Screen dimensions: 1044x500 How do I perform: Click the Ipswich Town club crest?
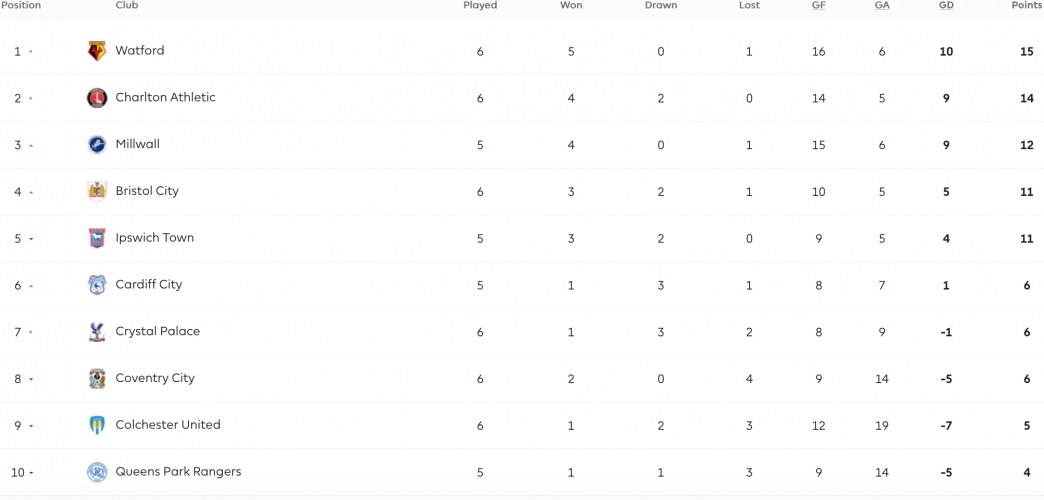[97, 238]
